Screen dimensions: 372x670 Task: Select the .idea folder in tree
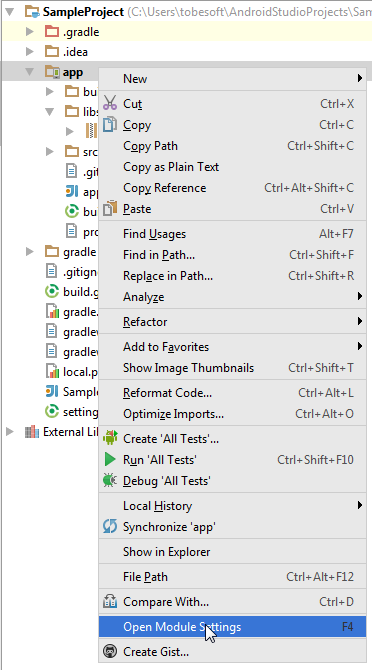click(75, 52)
